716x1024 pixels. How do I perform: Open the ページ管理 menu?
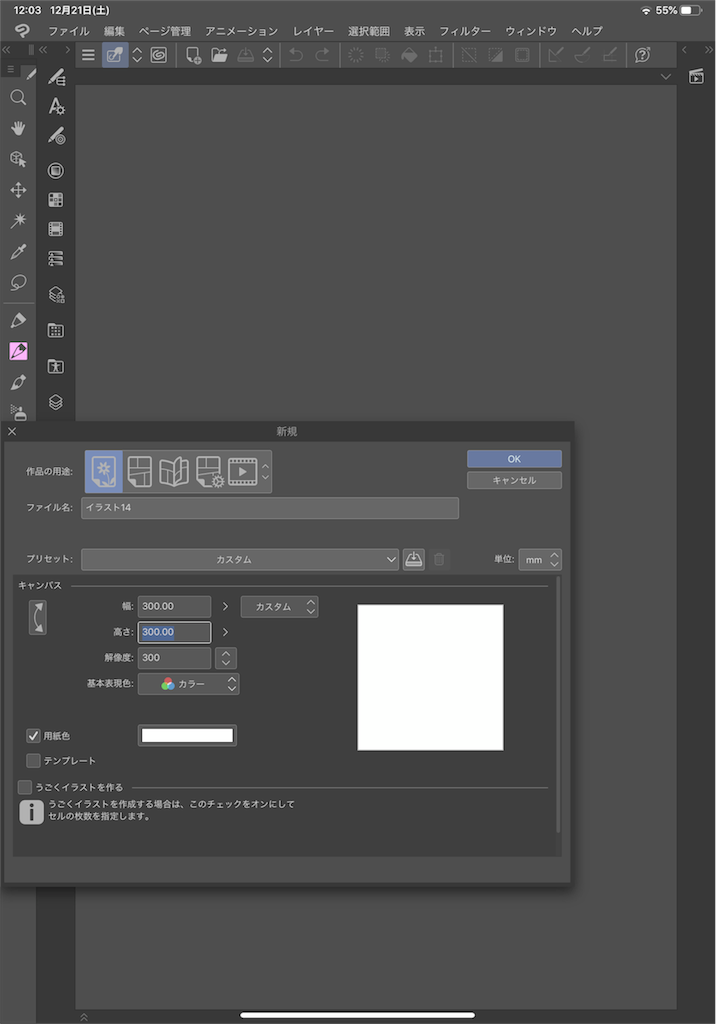(x=165, y=31)
